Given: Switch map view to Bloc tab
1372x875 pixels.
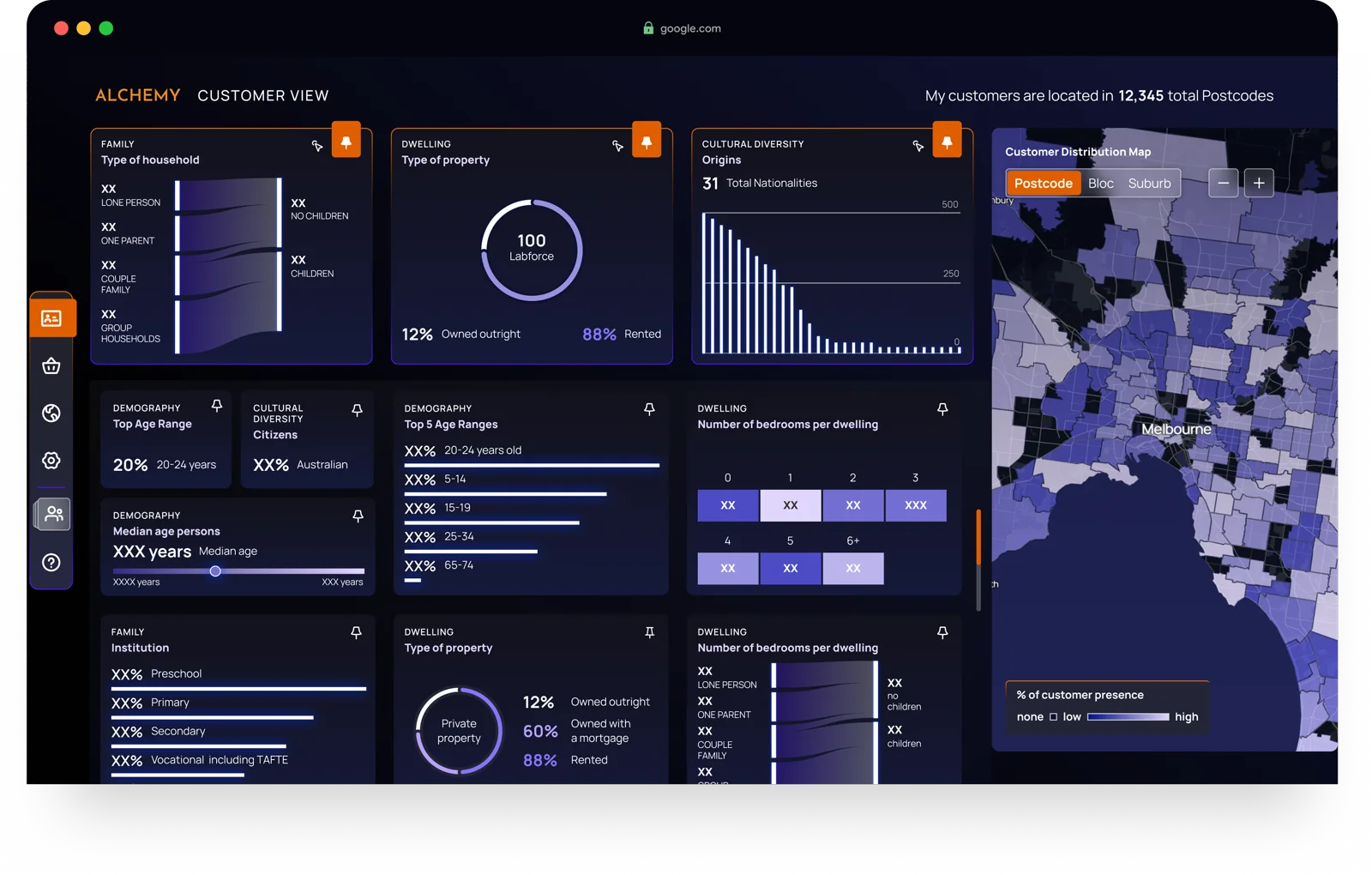Looking at the screenshot, I should coord(1101,183).
